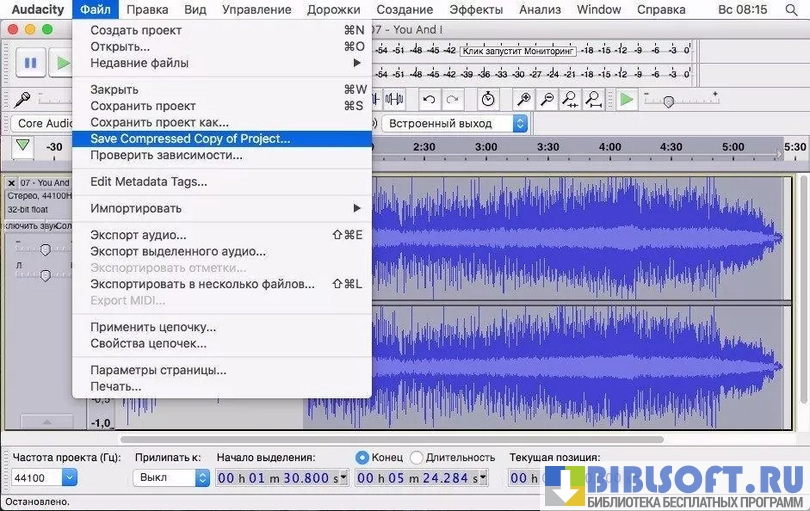
Task: Click the Undo arrow icon
Action: 429,99
